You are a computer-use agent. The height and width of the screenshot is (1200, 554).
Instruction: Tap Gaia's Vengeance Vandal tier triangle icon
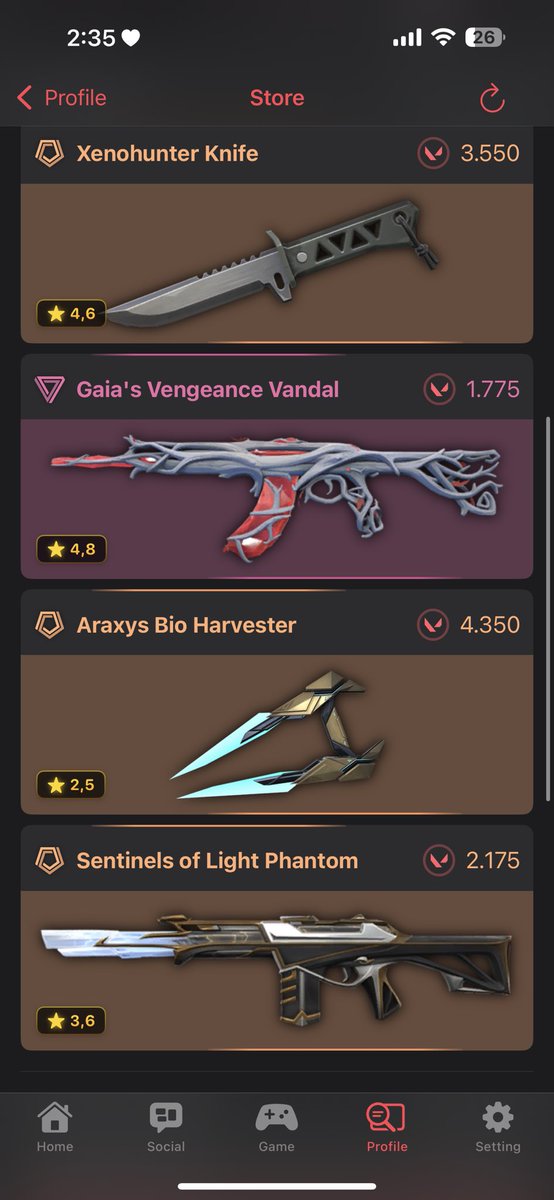[49, 389]
